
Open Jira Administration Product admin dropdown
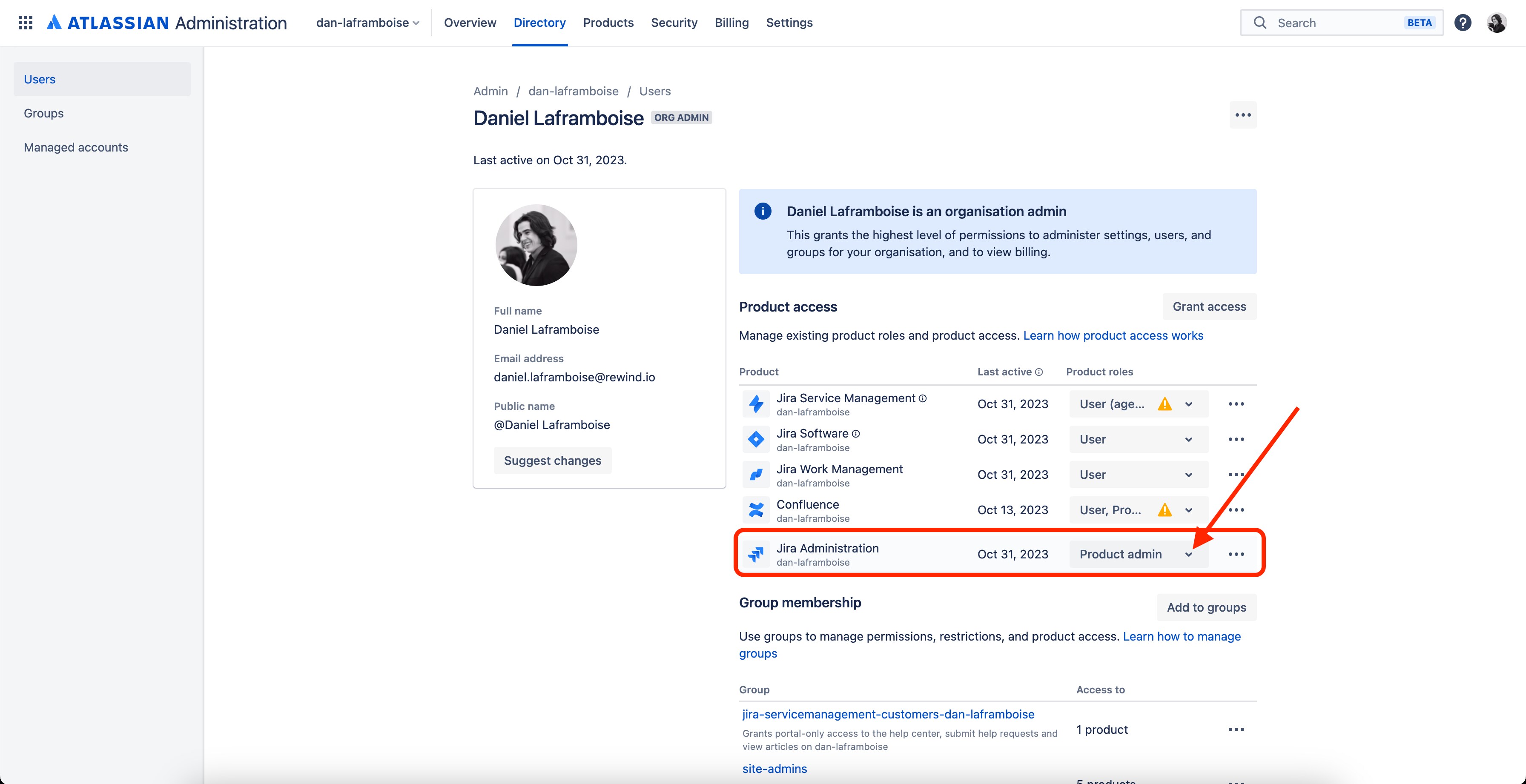click(1139, 554)
